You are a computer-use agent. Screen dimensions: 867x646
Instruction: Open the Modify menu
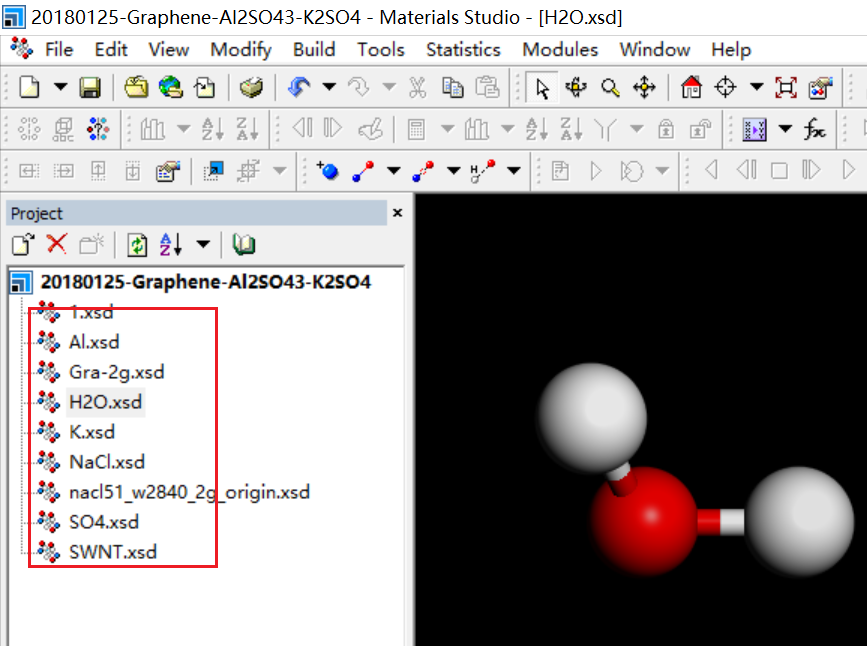tap(241, 50)
